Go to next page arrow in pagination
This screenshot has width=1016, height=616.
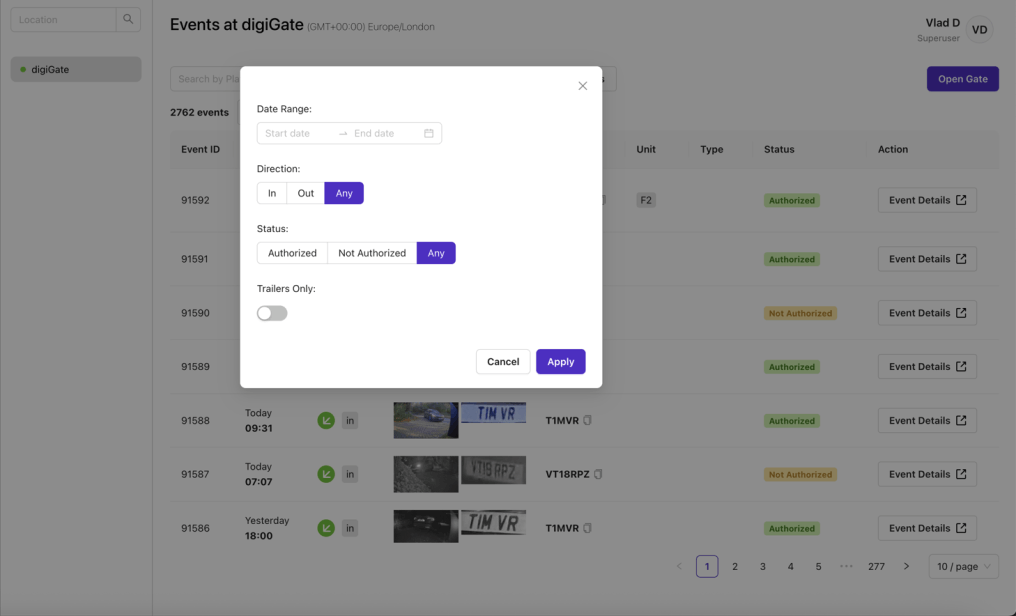pos(906,566)
